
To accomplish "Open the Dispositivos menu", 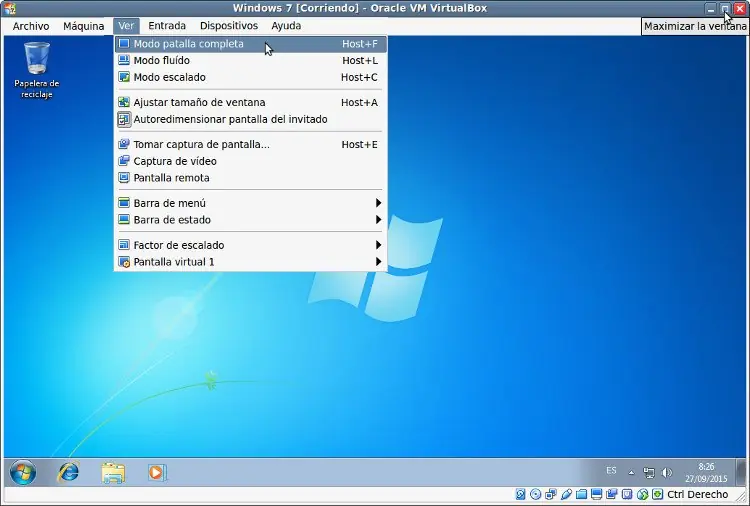I will (229, 26).
